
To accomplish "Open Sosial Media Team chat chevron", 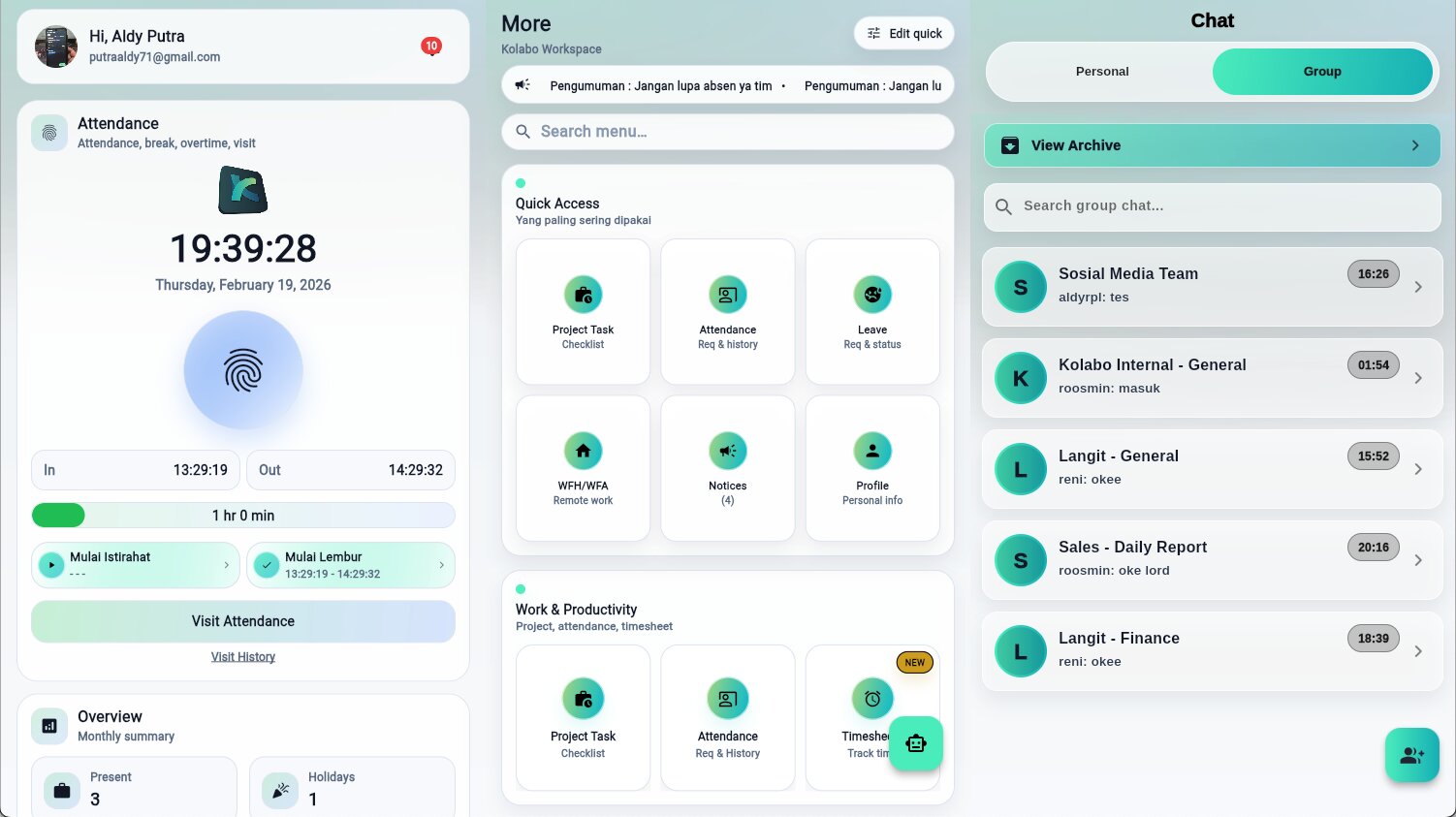I will (x=1418, y=287).
